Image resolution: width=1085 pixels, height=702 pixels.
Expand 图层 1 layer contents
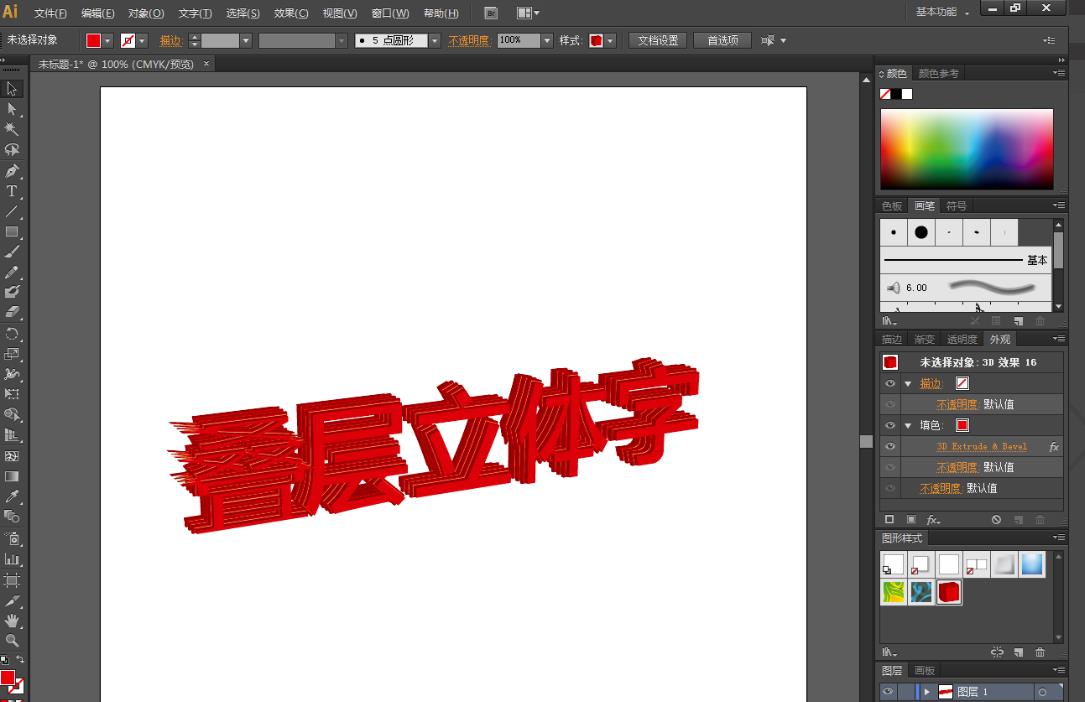coord(927,692)
